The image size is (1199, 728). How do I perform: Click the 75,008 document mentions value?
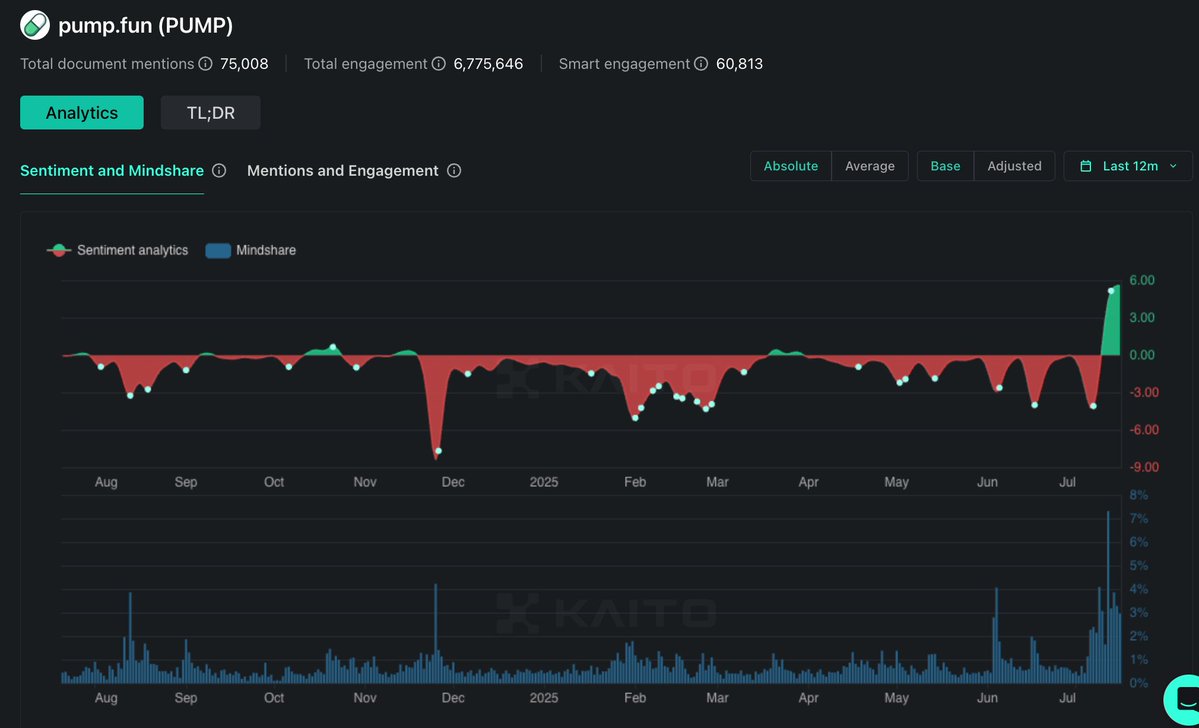tap(244, 63)
